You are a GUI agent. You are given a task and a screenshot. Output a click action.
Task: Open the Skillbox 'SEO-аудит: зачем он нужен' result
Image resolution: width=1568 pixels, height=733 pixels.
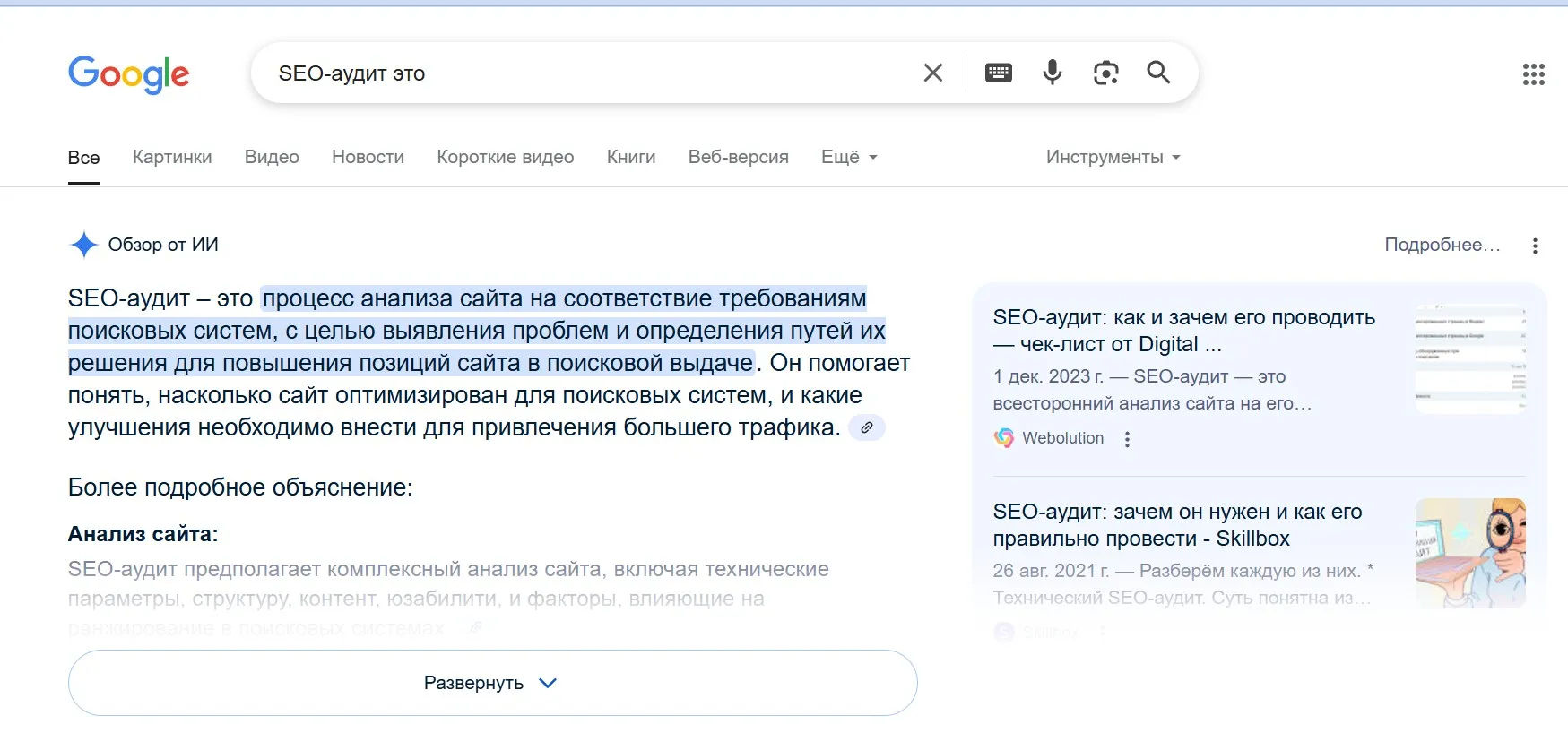[1177, 525]
